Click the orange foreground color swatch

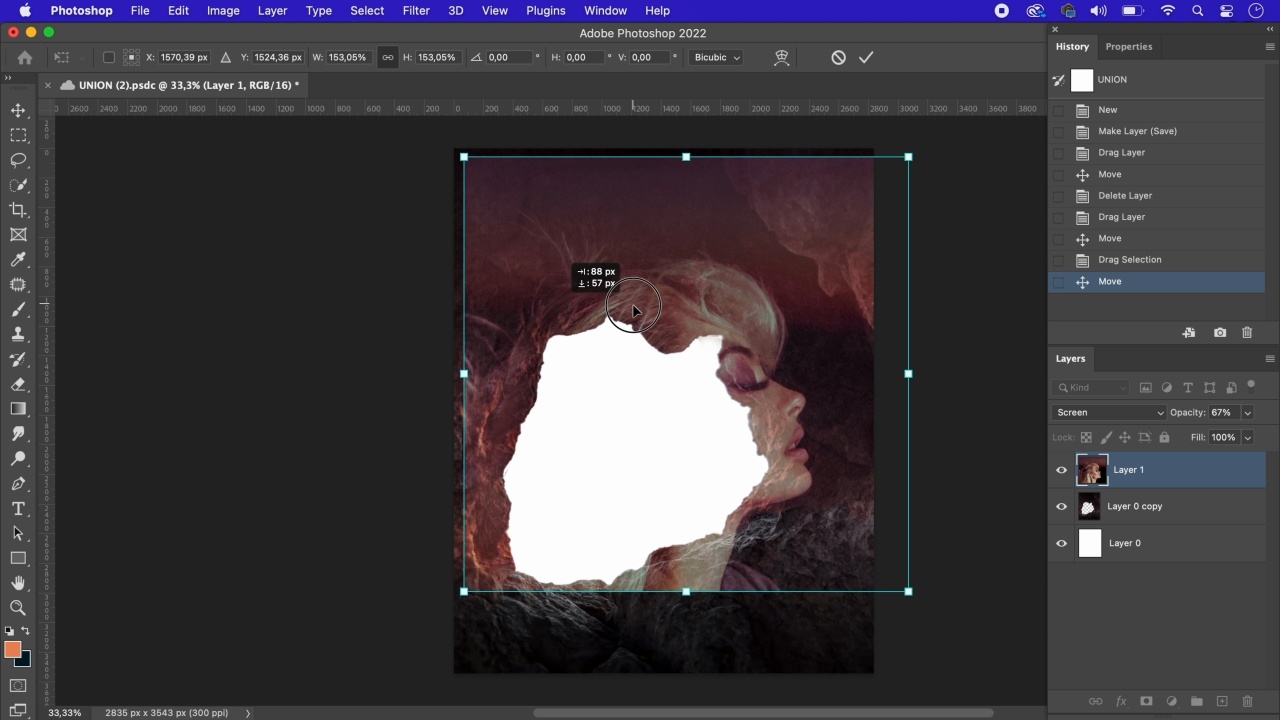(12, 650)
